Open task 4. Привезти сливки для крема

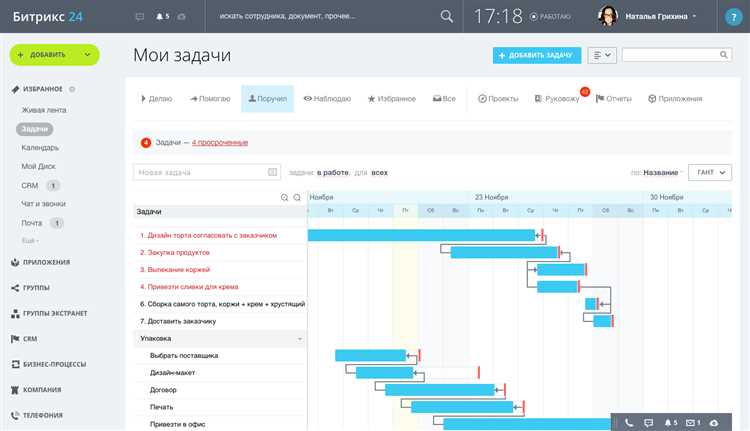pyautogui.click(x=189, y=287)
